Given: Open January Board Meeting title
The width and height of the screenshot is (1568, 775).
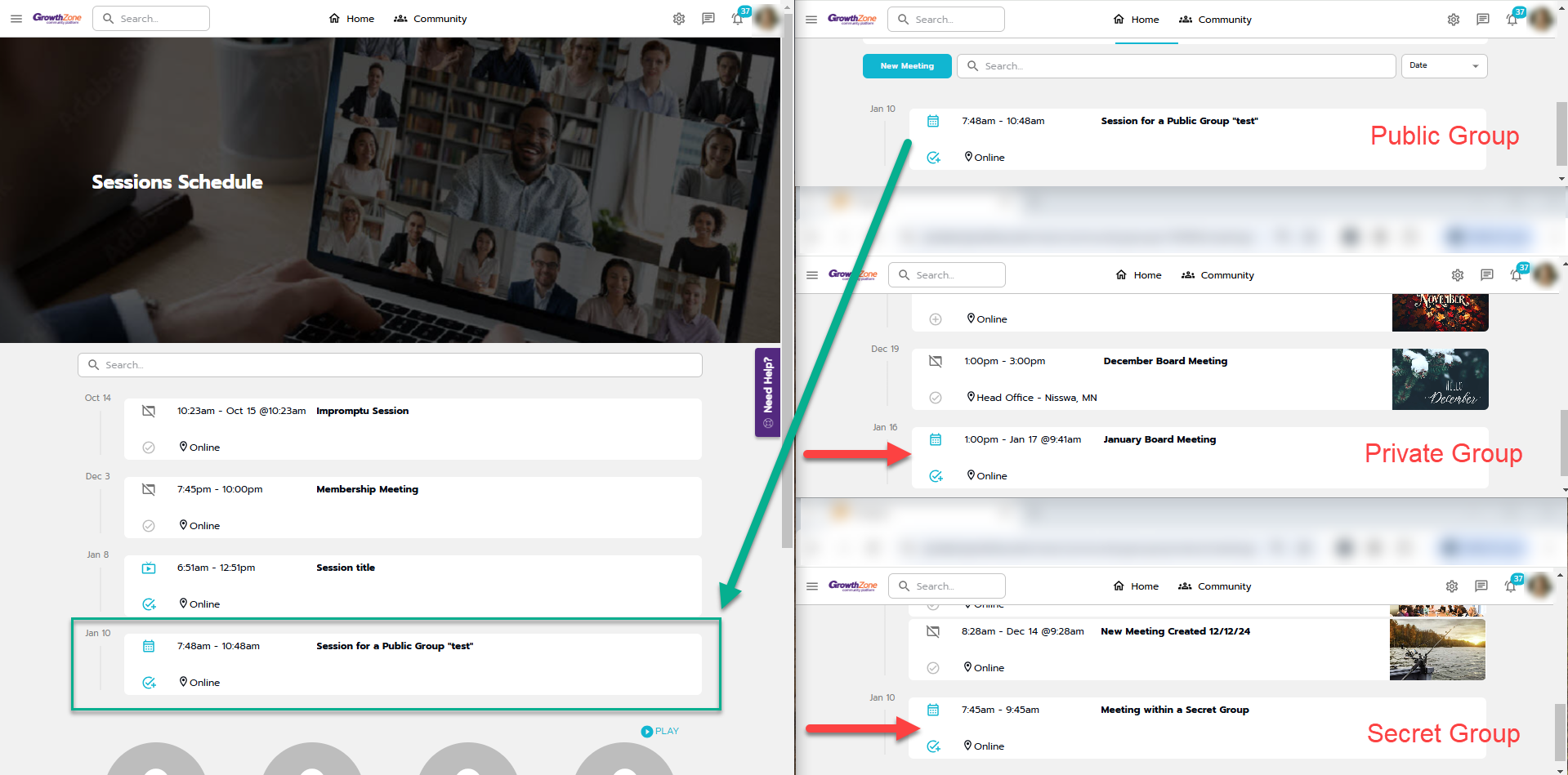Looking at the screenshot, I should [1159, 439].
